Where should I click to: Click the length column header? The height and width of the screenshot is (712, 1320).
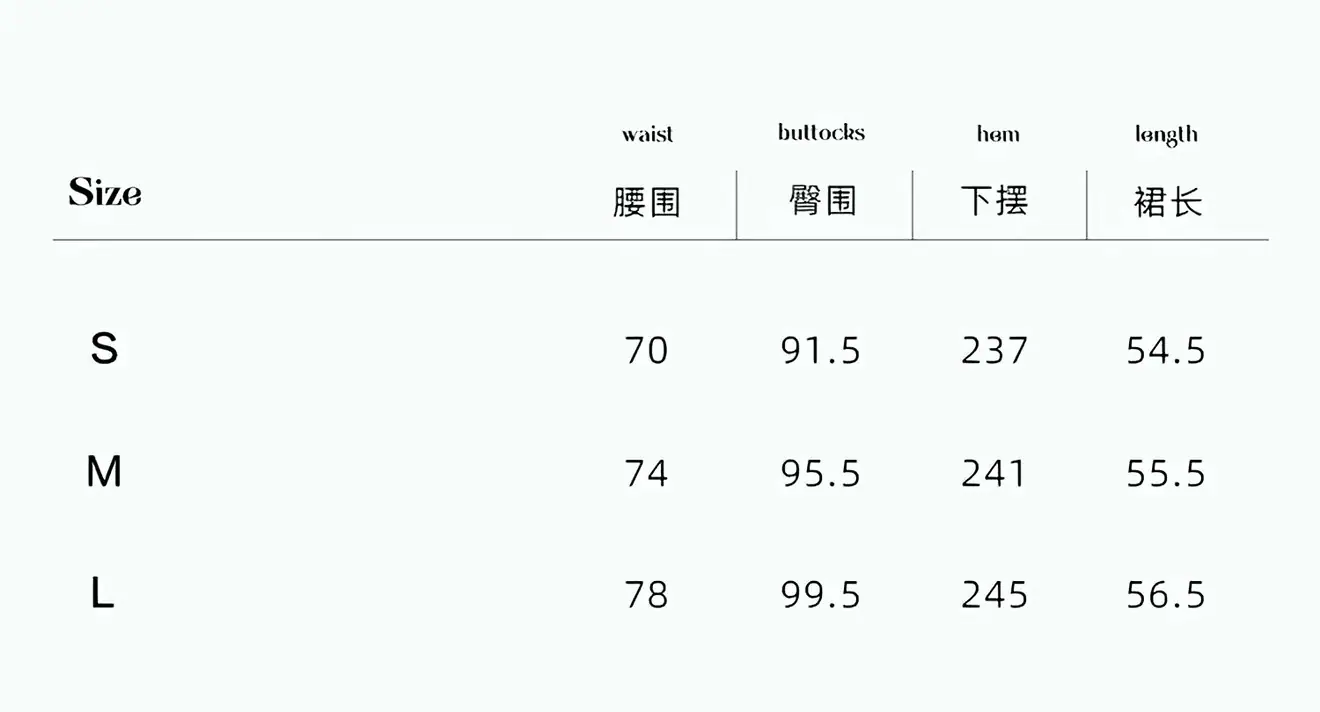point(1166,135)
